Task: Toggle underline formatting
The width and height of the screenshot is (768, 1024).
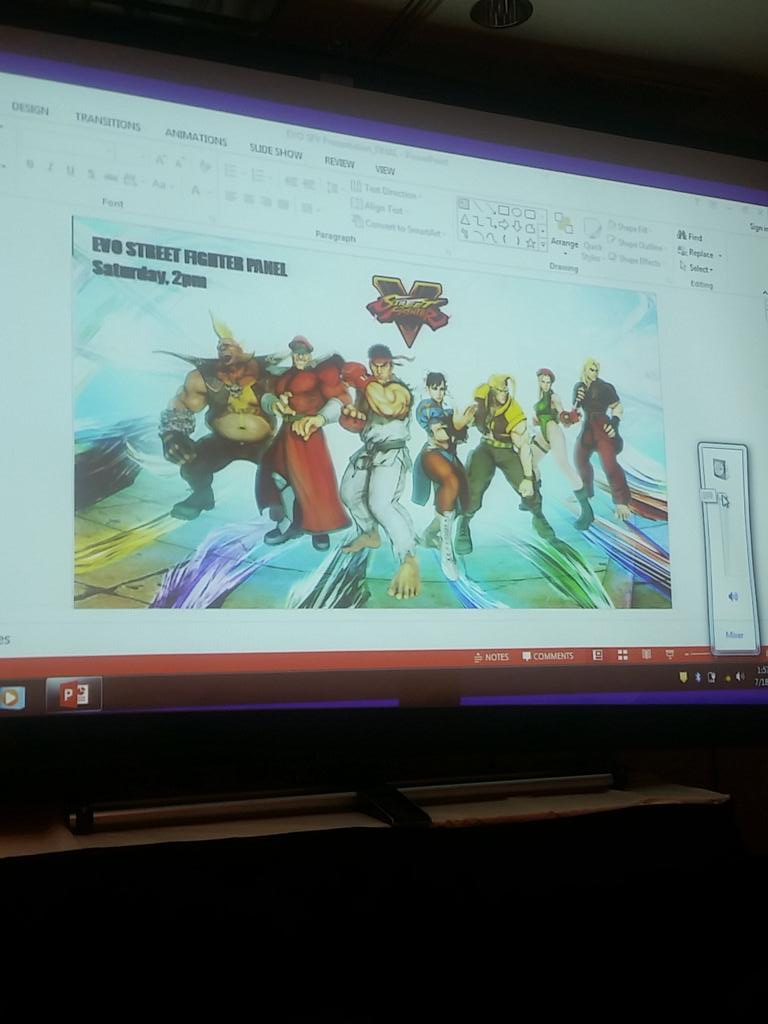Action: click(x=69, y=170)
